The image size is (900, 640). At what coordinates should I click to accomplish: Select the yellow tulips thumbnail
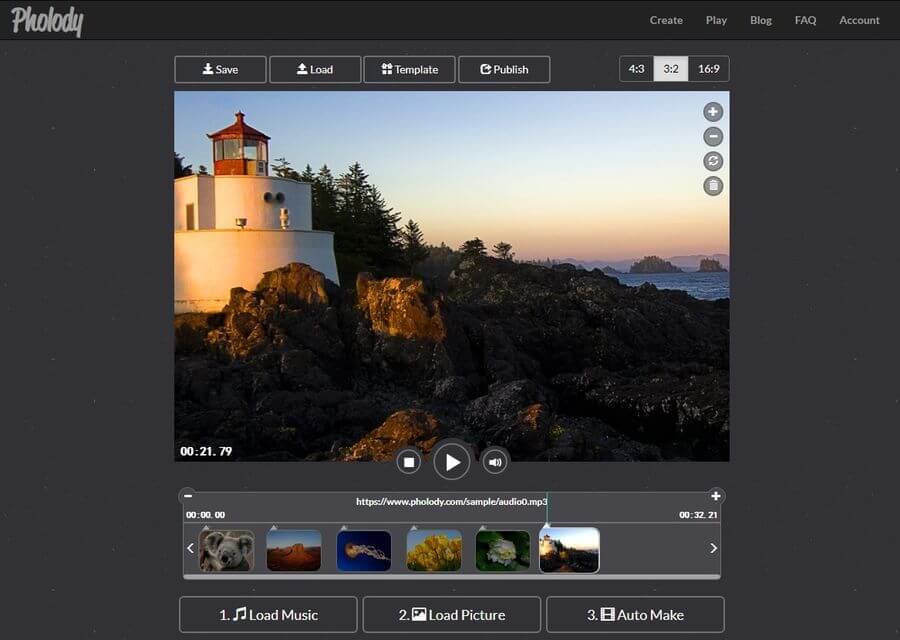click(x=434, y=551)
